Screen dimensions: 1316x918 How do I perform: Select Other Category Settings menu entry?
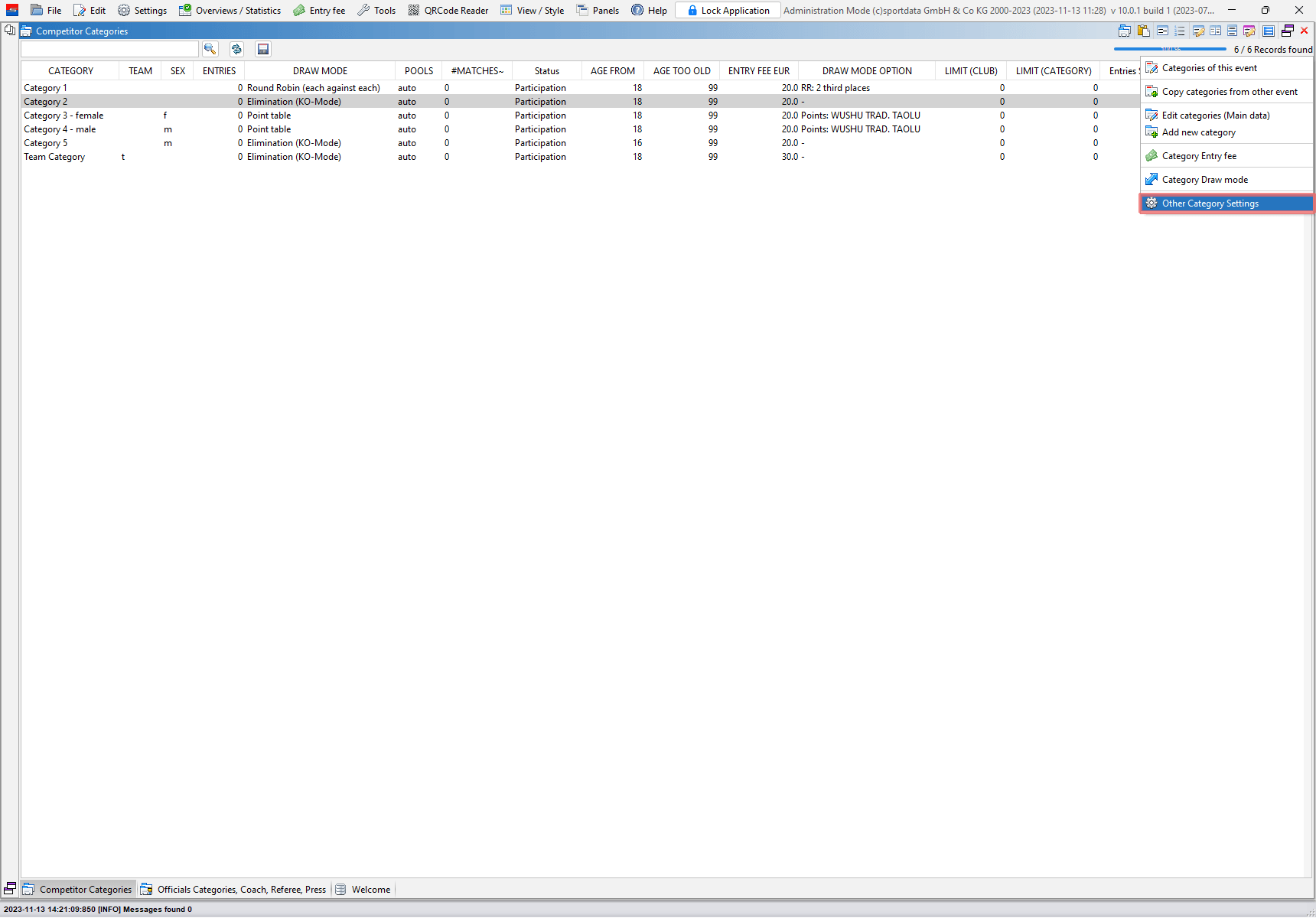(x=1210, y=203)
